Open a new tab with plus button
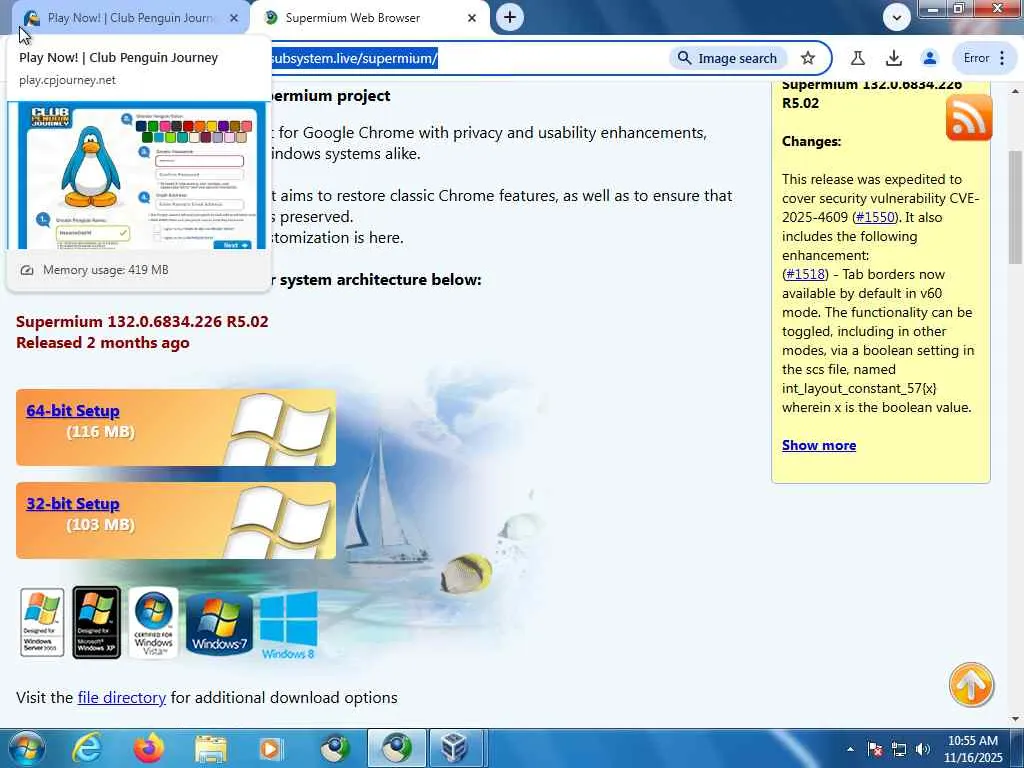The image size is (1024, 768). pos(510,17)
